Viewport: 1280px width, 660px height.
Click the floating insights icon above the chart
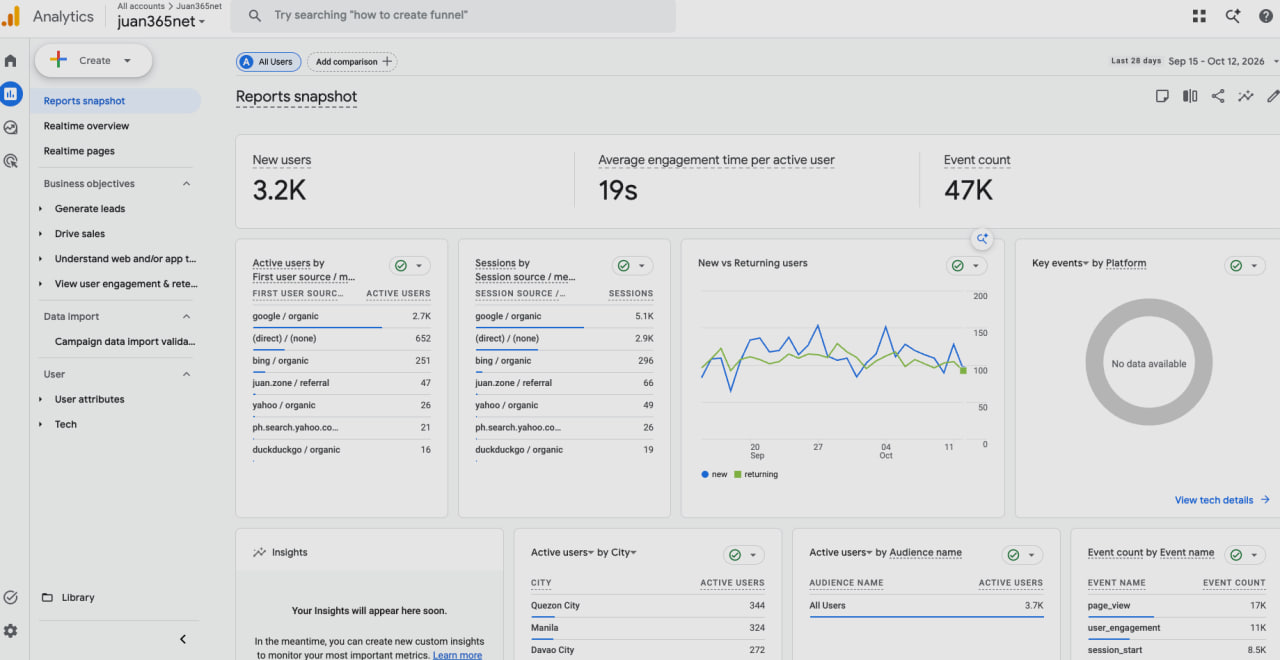coord(983,238)
